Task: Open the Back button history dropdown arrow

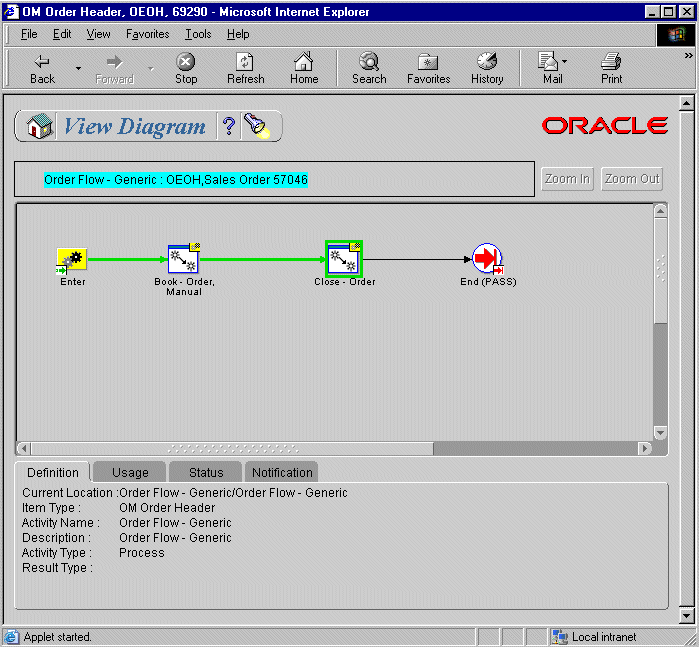Action: tap(78, 68)
